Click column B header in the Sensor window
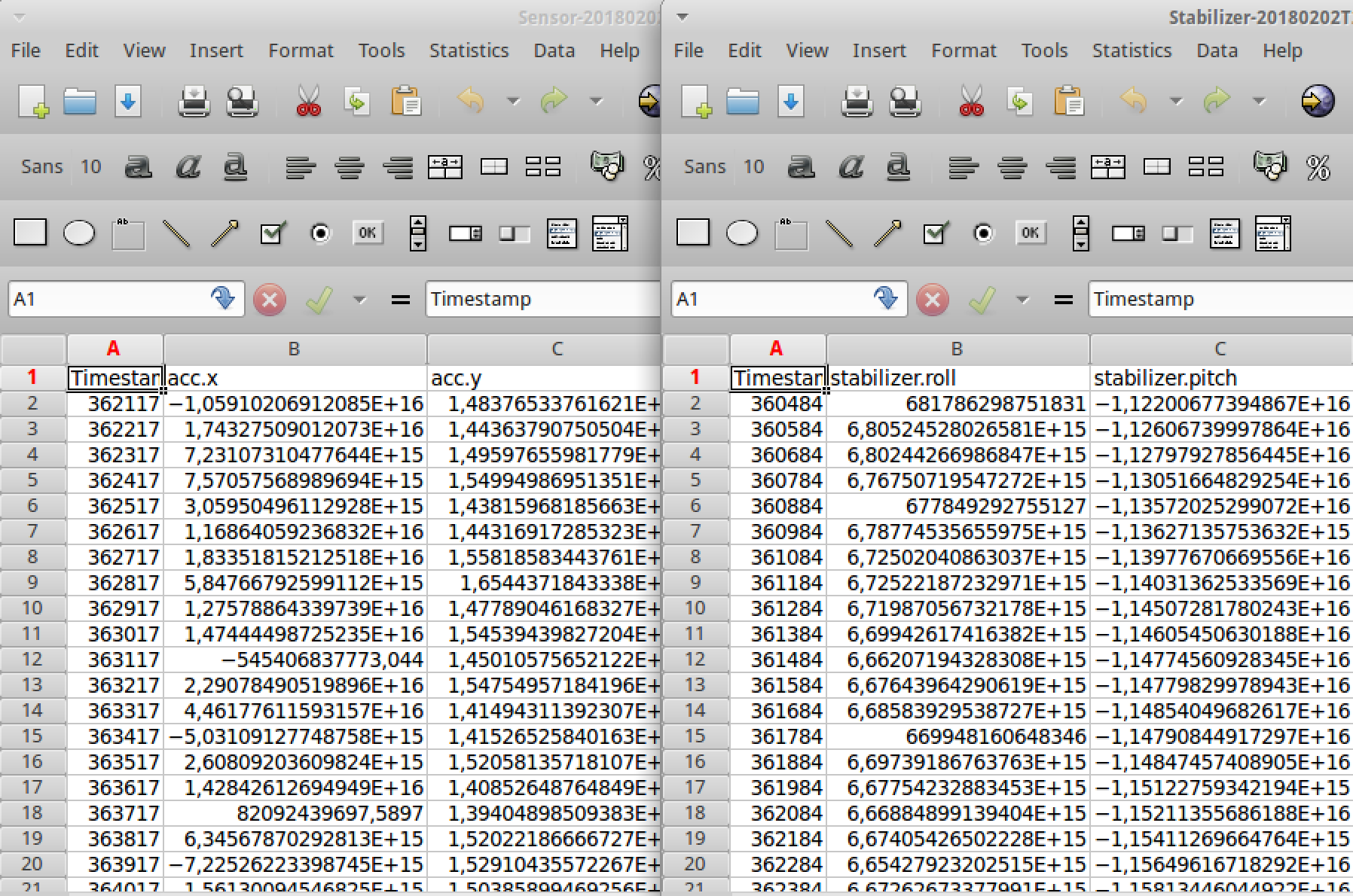The image size is (1353, 896). [294, 349]
